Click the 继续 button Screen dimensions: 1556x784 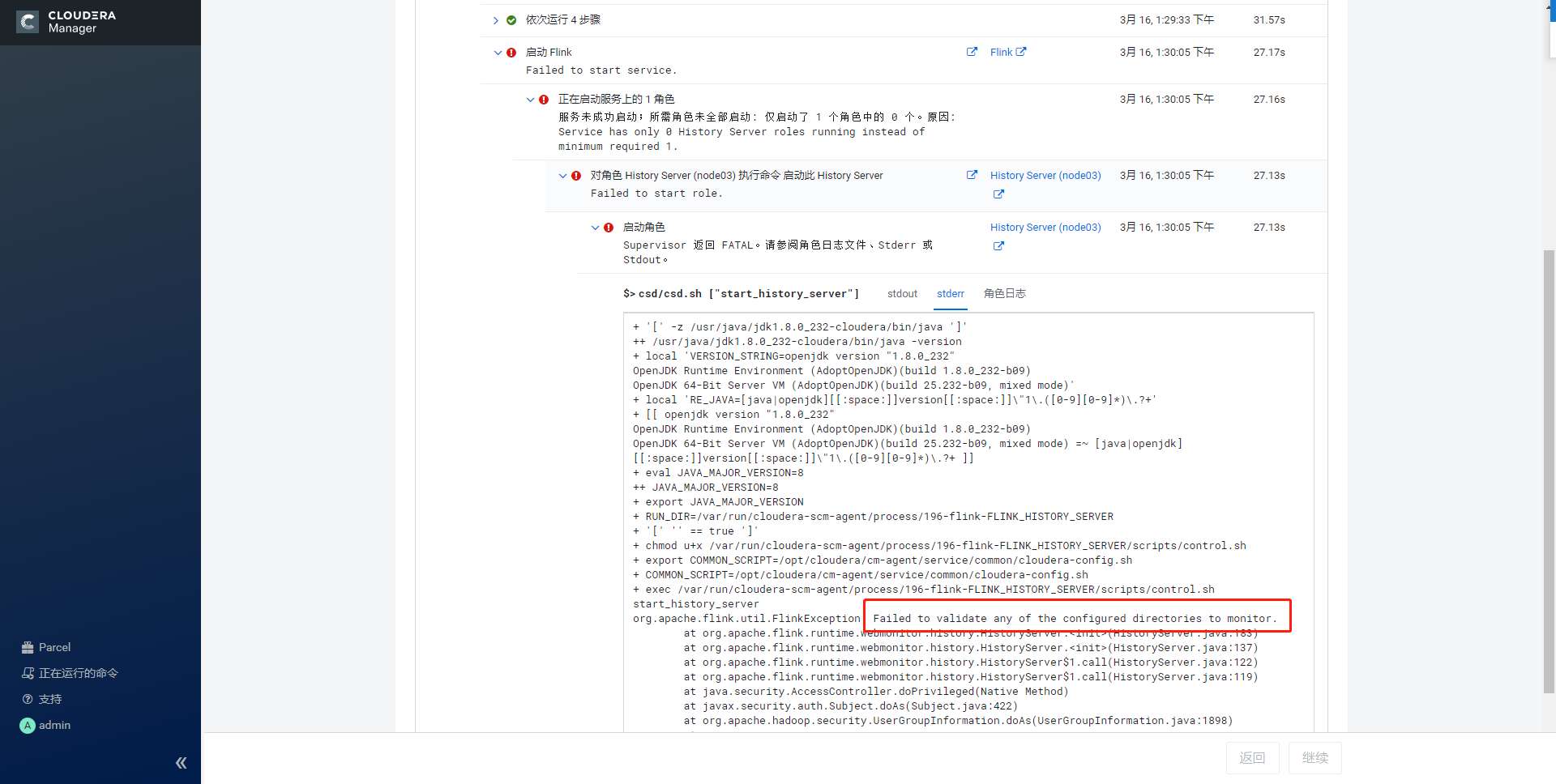[x=1315, y=758]
